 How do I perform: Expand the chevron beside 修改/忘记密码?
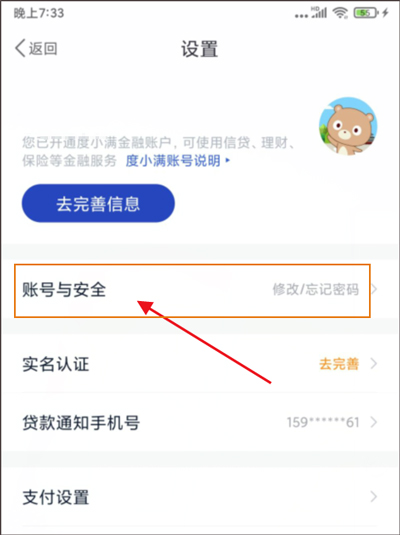[374, 289]
